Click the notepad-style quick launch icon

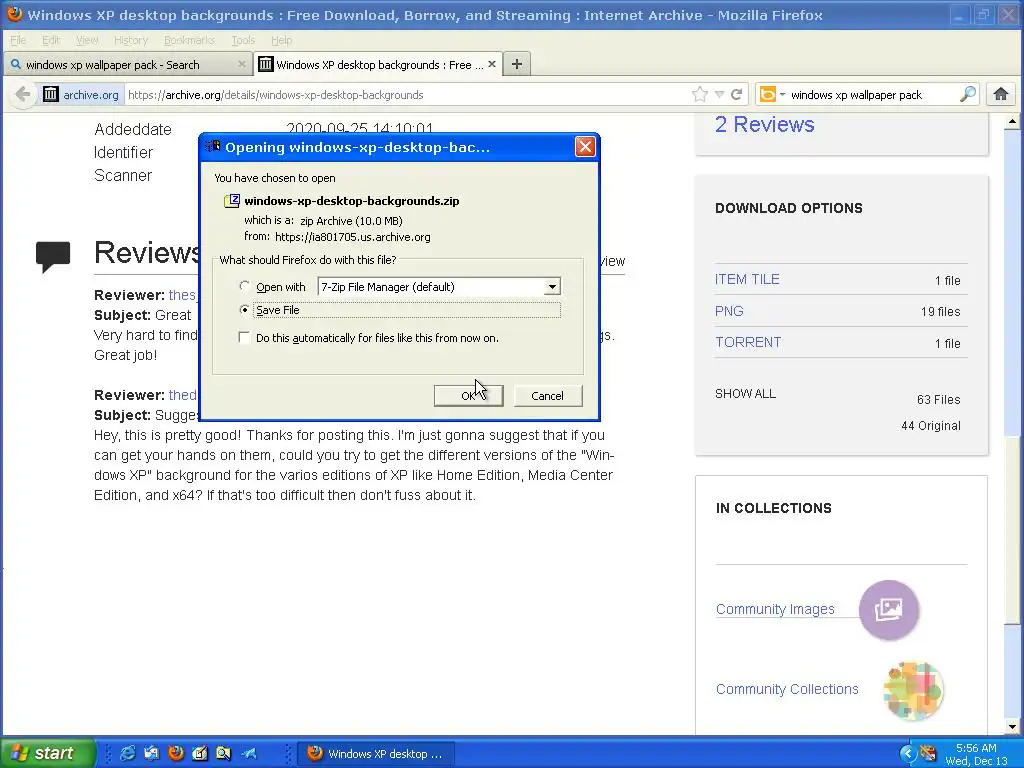tap(199, 753)
